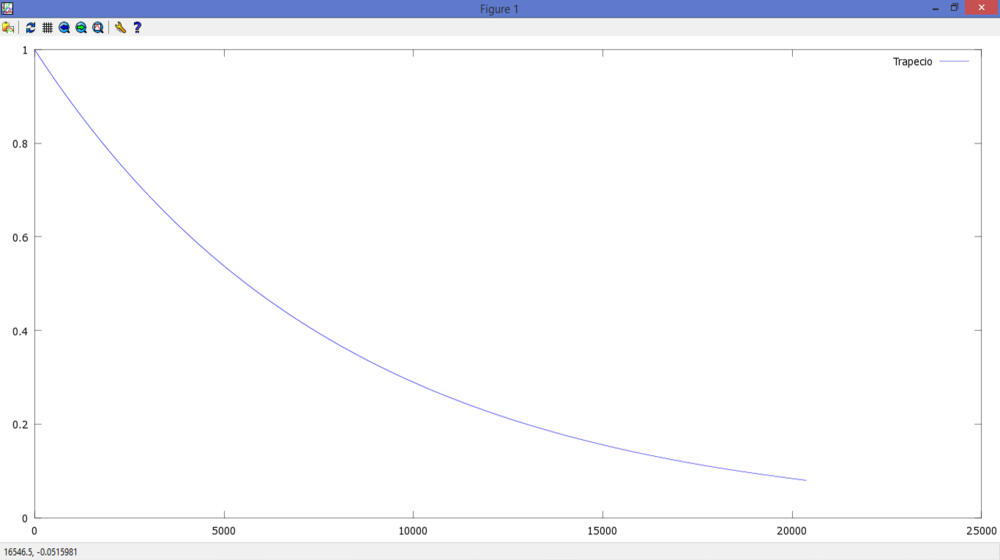The width and height of the screenshot is (1000, 560).
Task: Click the Replot refresh icon
Action: [31, 28]
